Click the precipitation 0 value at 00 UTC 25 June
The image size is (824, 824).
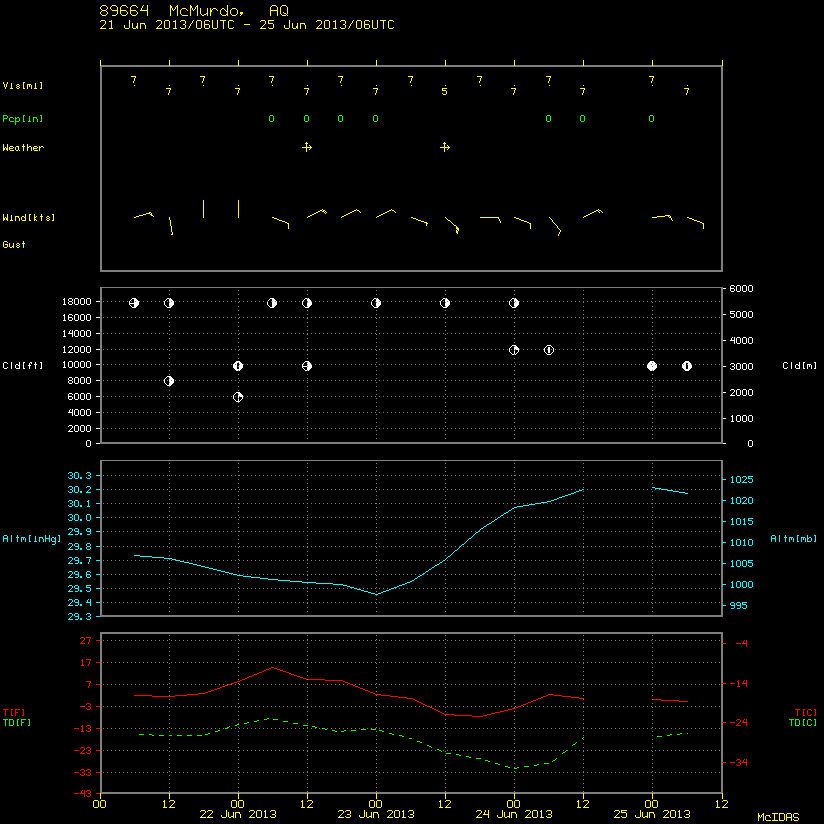[652, 119]
